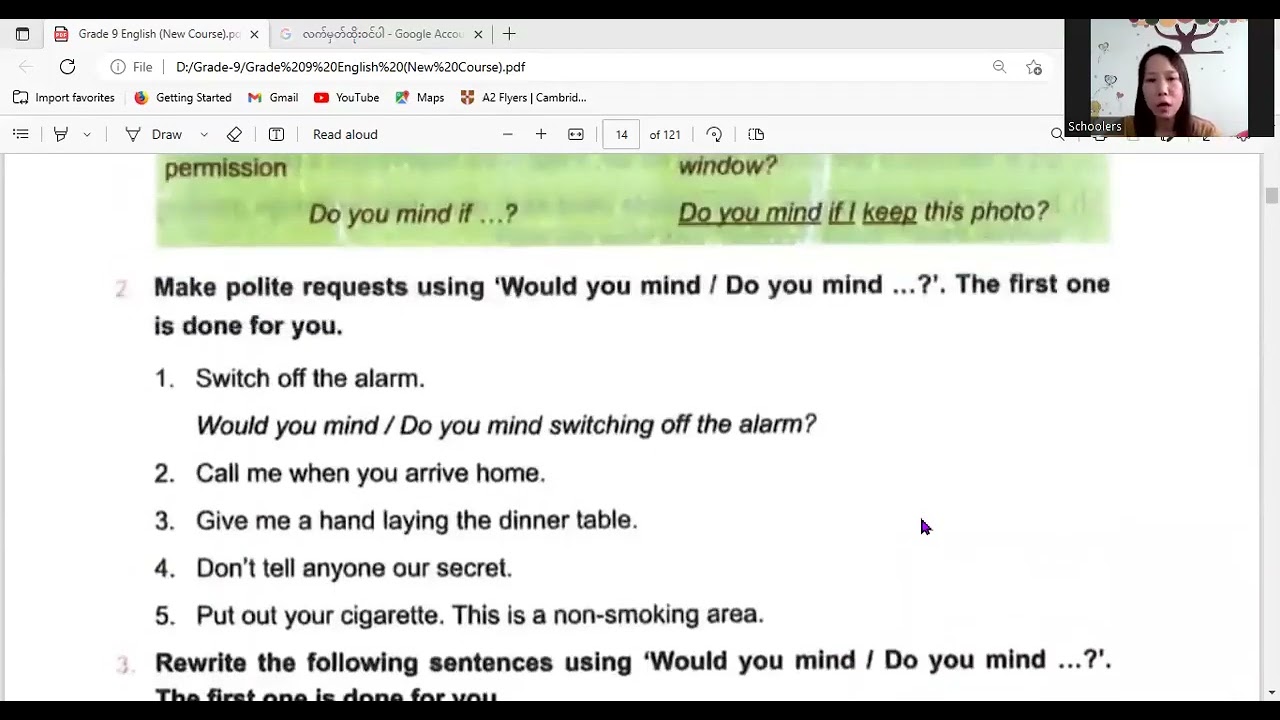The image size is (1280, 720).
Task: Click 'Put out your cigarette' sentence
Action: point(480,615)
